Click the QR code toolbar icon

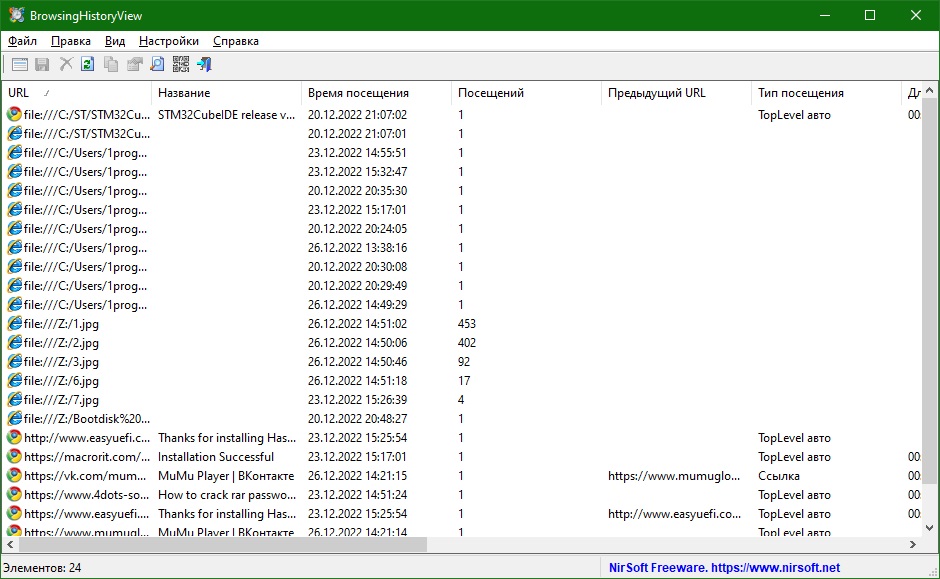click(180, 64)
